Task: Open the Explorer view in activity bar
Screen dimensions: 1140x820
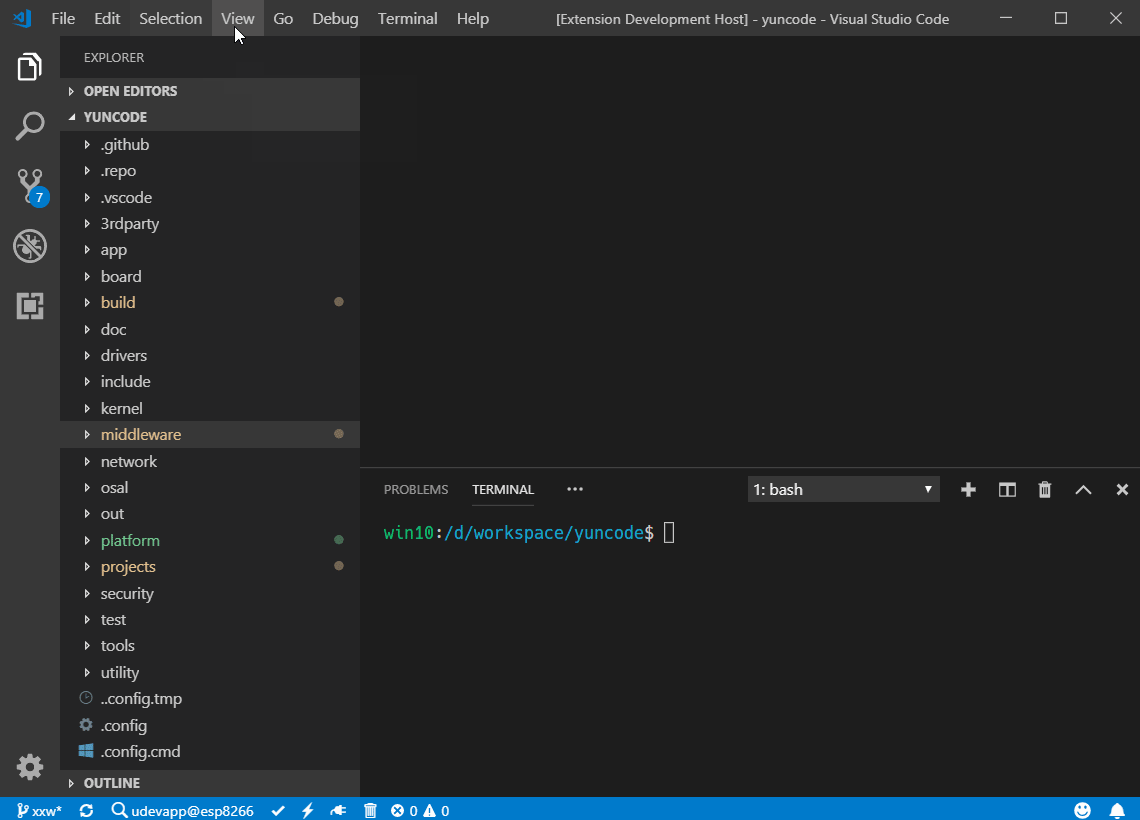Action: pyautogui.click(x=29, y=67)
